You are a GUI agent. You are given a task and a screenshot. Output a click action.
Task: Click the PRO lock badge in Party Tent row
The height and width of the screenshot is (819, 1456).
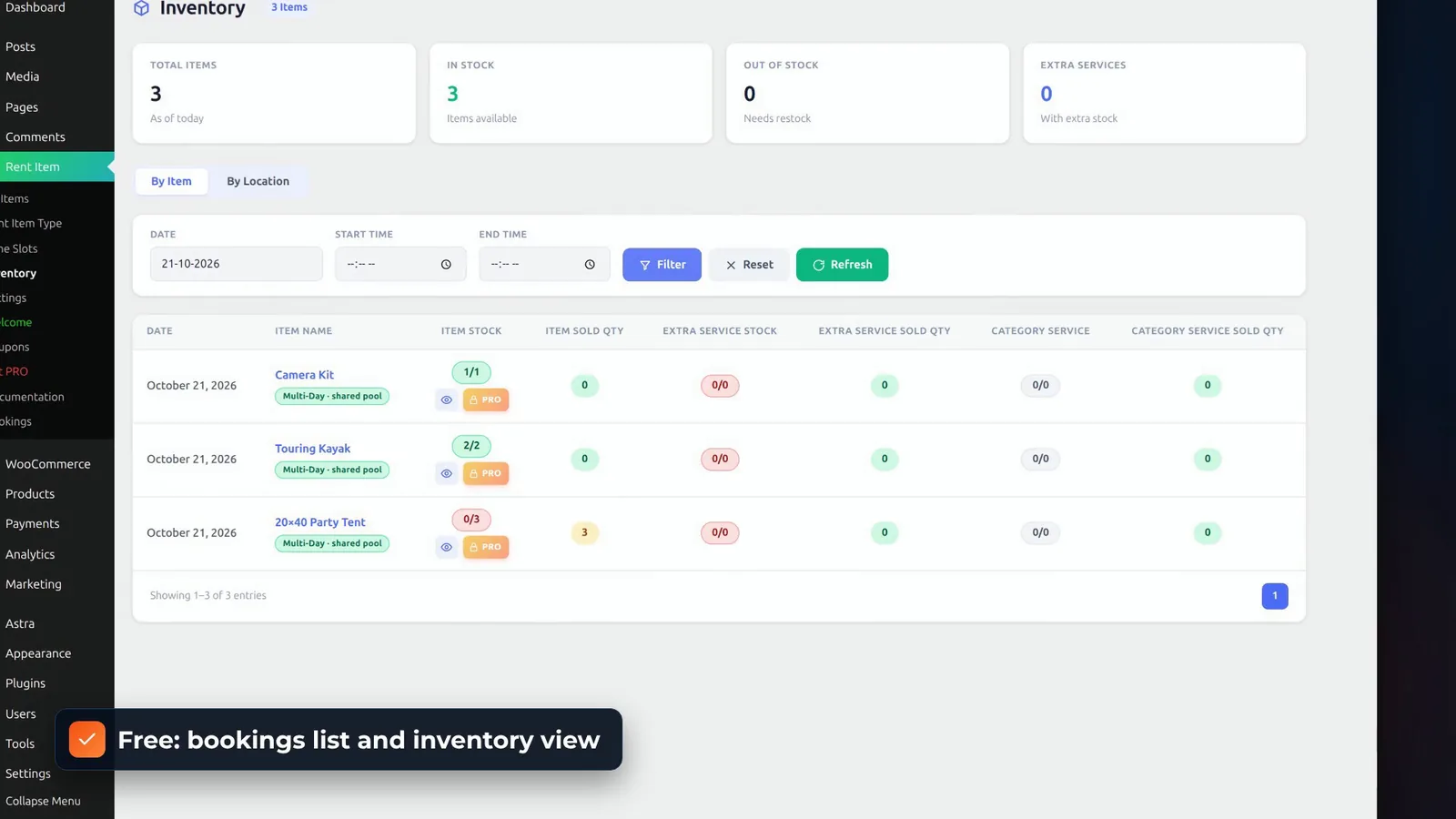click(x=486, y=547)
